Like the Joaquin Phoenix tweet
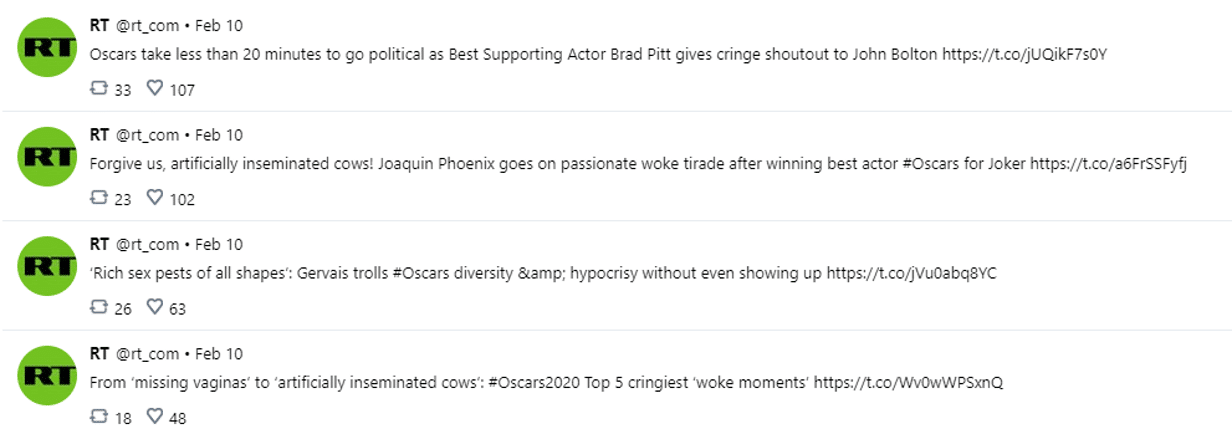This screenshot has width=1232, height=434. 155,198
